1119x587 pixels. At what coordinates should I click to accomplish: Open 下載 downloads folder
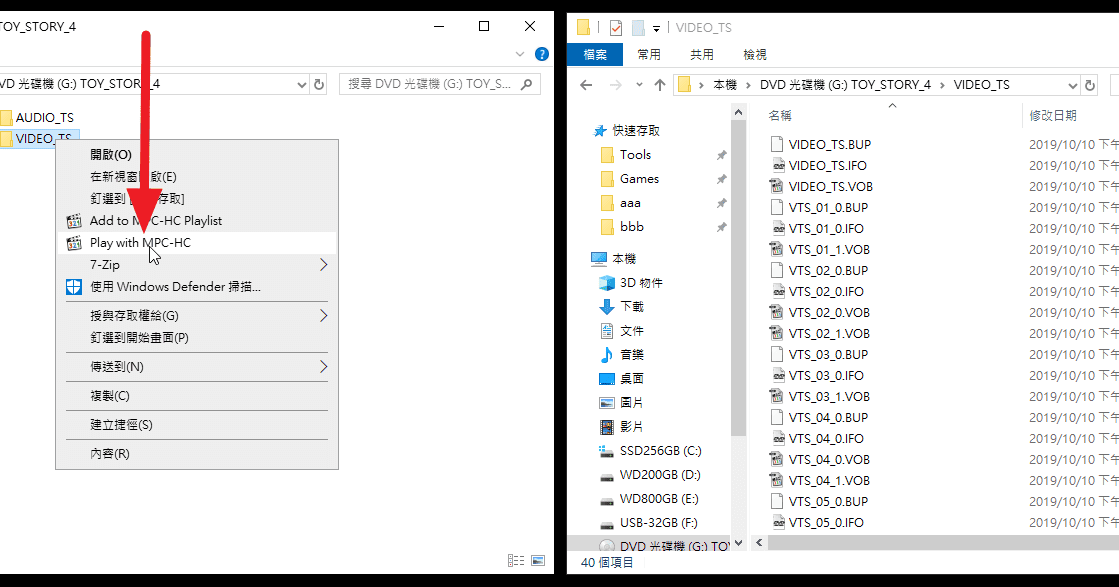point(632,307)
